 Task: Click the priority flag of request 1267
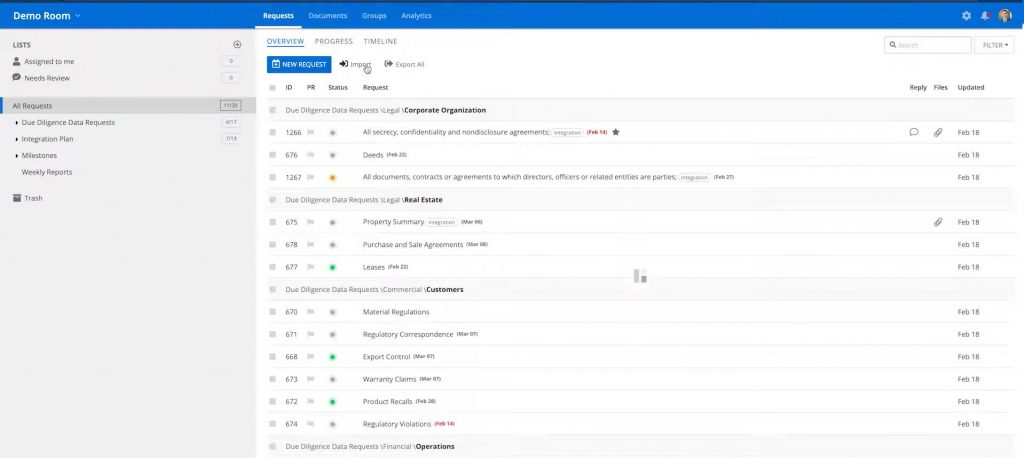point(311,177)
